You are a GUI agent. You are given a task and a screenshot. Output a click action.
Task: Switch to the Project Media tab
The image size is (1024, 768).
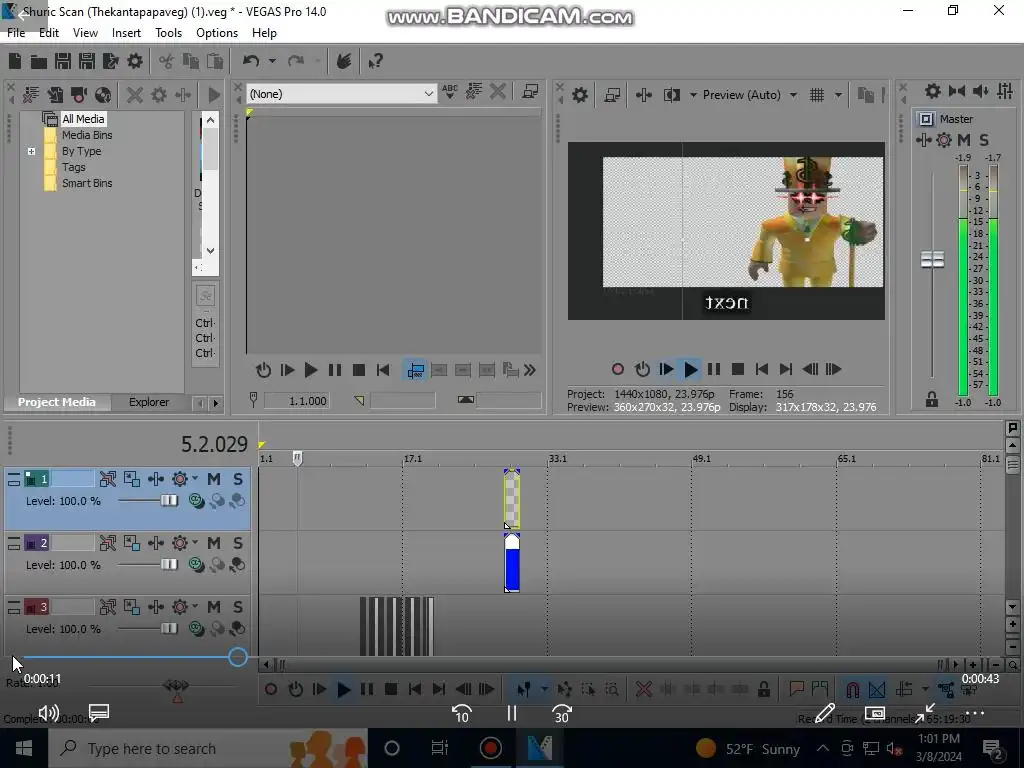(57, 402)
